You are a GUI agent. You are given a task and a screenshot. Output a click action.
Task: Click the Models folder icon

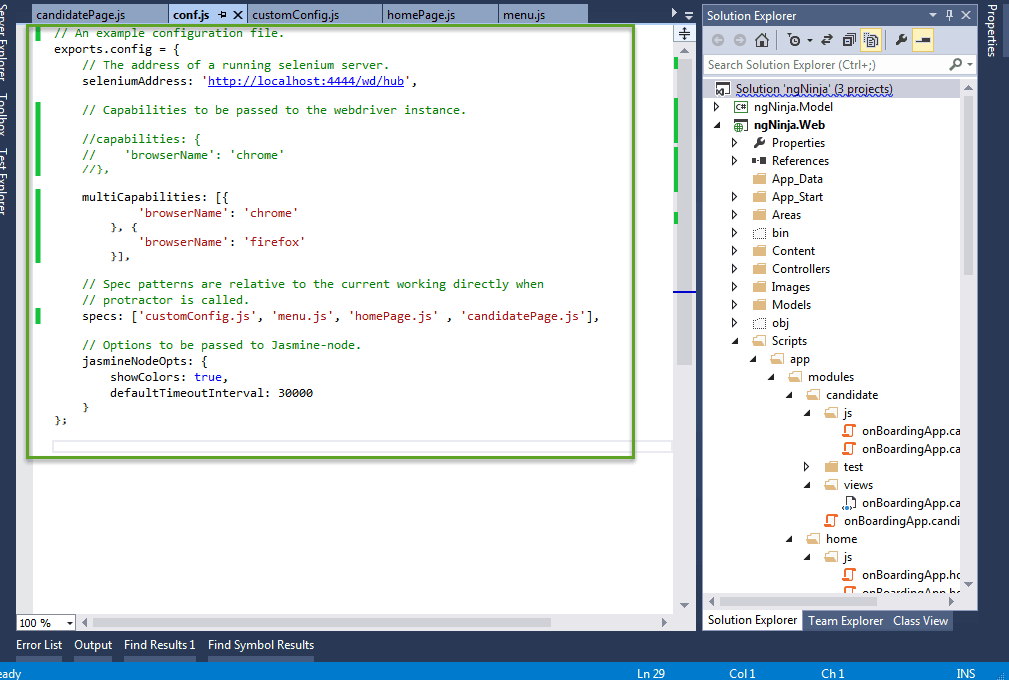tap(759, 305)
